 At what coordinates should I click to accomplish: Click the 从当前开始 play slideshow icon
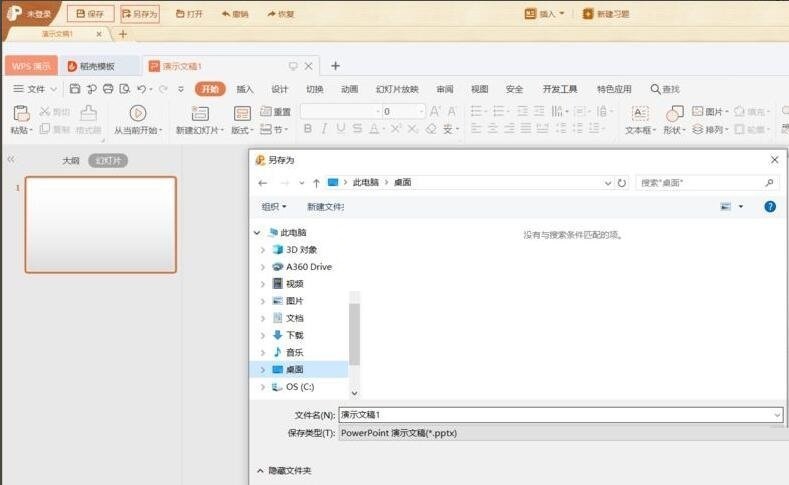(x=138, y=113)
